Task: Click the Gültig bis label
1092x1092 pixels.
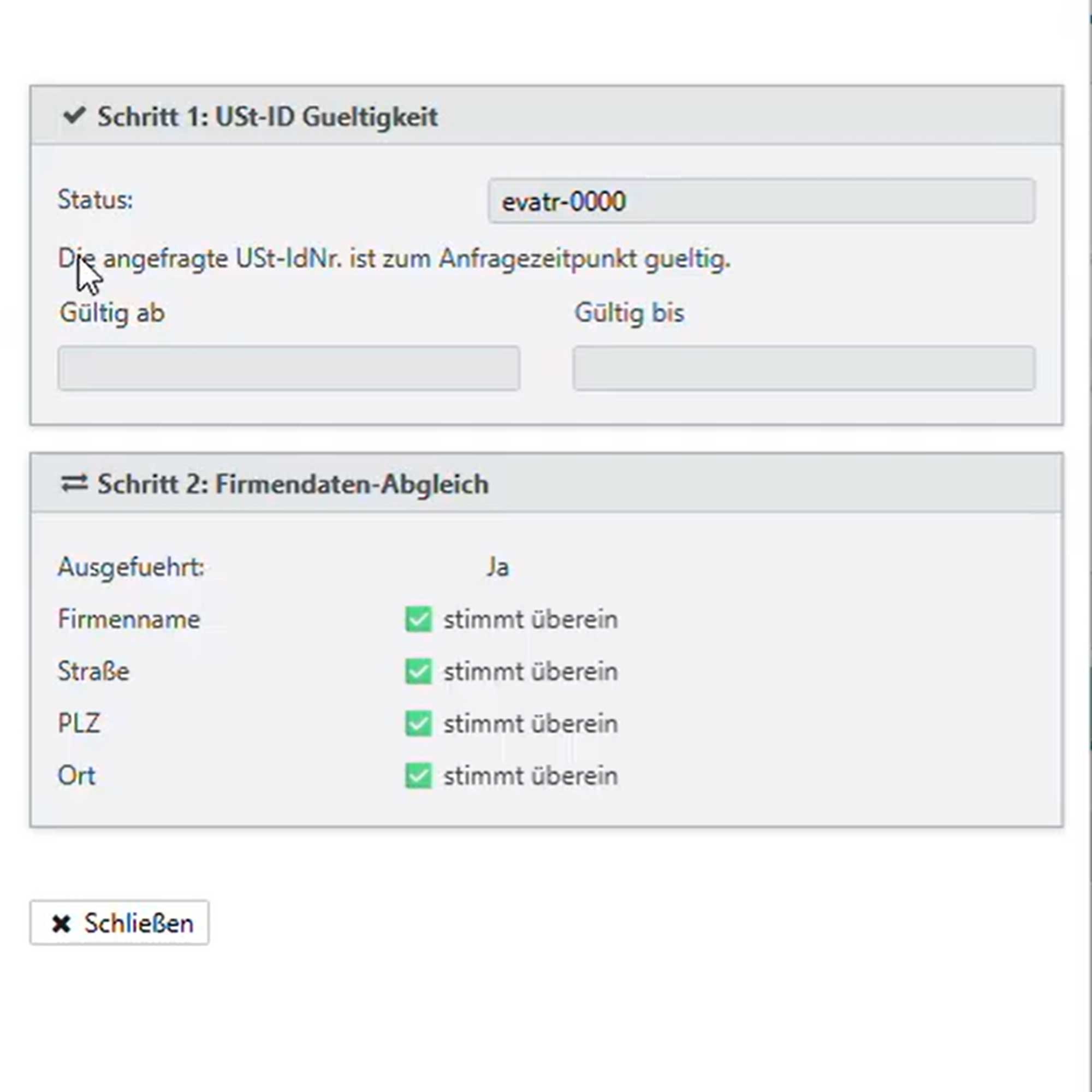Action: click(x=629, y=312)
